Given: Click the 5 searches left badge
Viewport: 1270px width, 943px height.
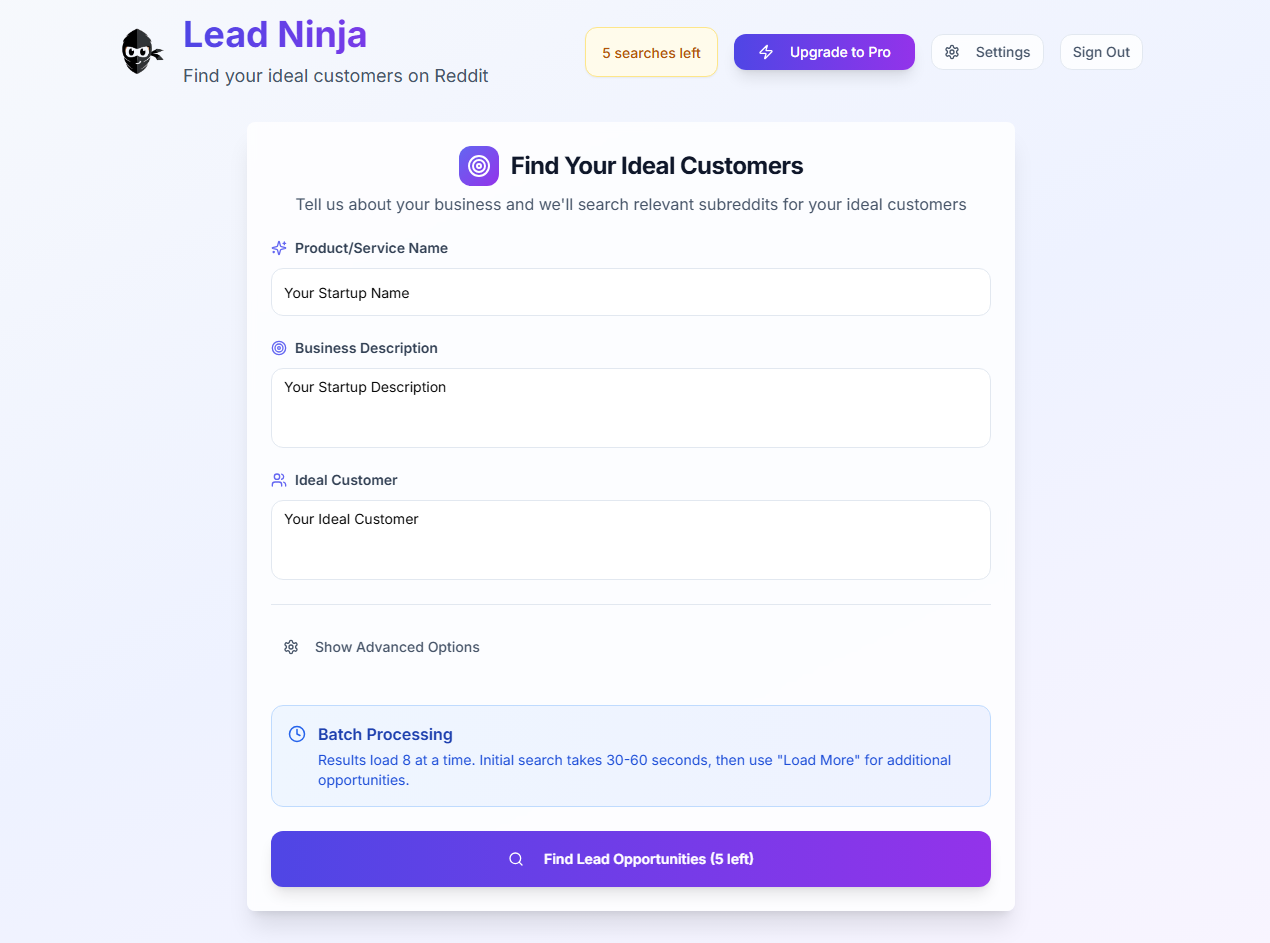Looking at the screenshot, I should tap(651, 51).
